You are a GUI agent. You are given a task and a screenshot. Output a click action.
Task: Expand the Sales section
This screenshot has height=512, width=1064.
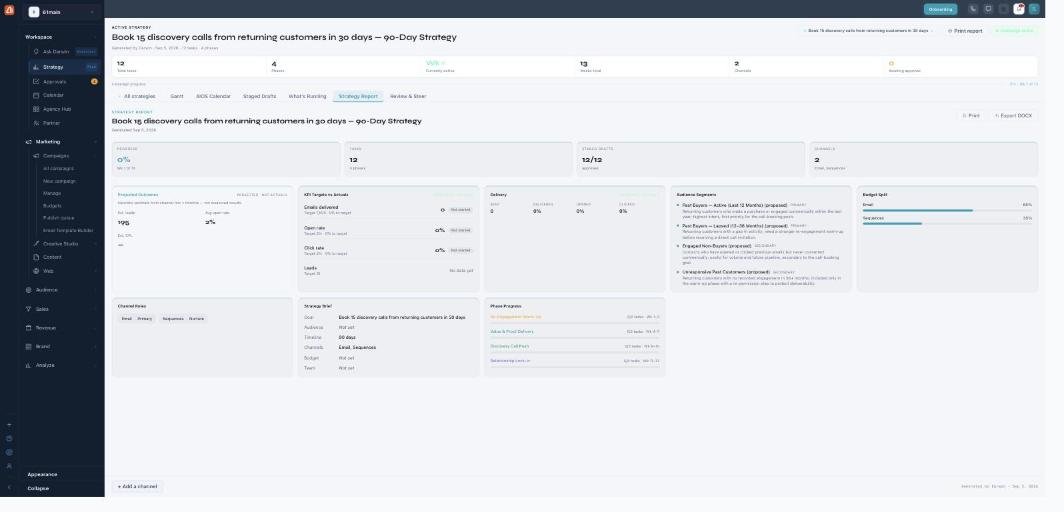(x=61, y=309)
